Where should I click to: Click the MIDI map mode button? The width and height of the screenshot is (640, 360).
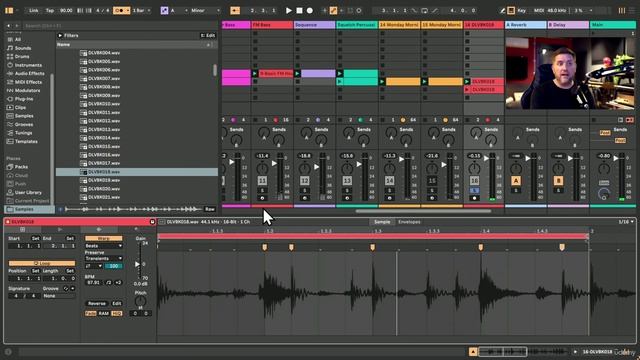pyautogui.click(x=539, y=10)
